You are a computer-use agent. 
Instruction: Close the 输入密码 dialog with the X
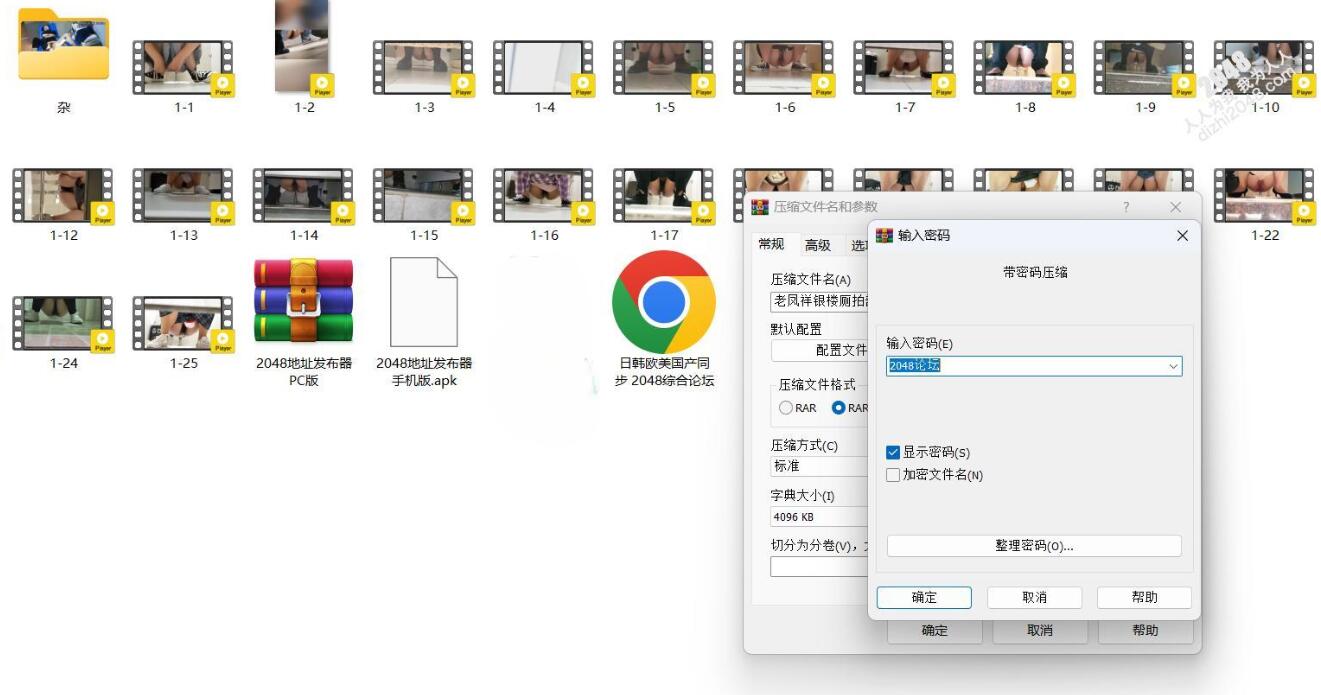(x=1182, y=236)
